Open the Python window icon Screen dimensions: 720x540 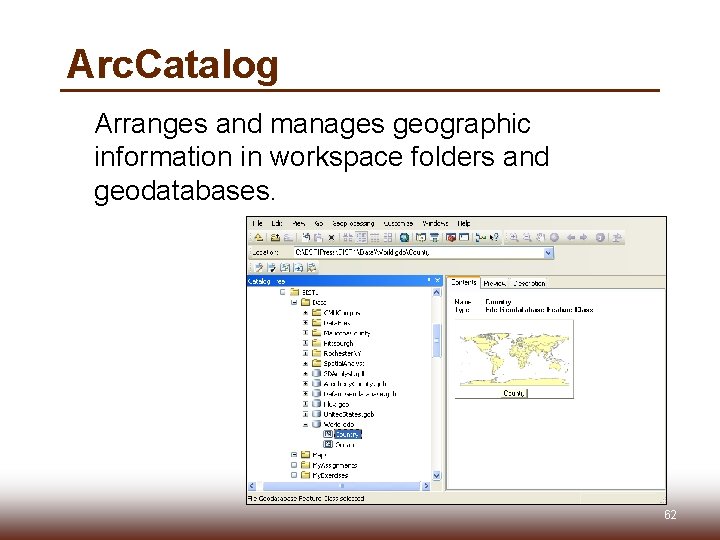(x=464, y=237)
